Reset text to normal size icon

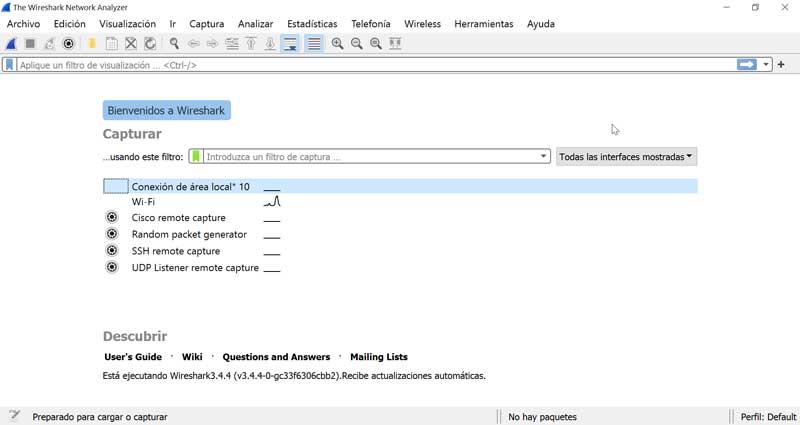[x=376, y=44]
